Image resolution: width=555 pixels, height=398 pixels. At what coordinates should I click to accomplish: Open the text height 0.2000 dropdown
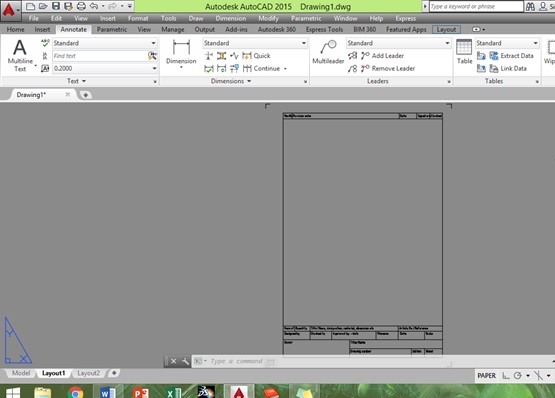coord(154,68)
